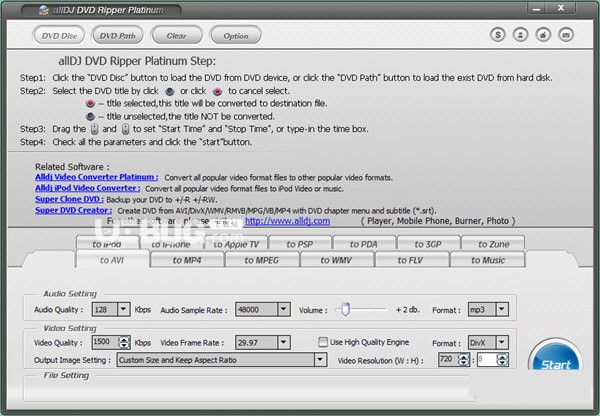600x416 pixels.
Task: Switch to the 'to MP4' tab
Action: click(x=187, y=260)
